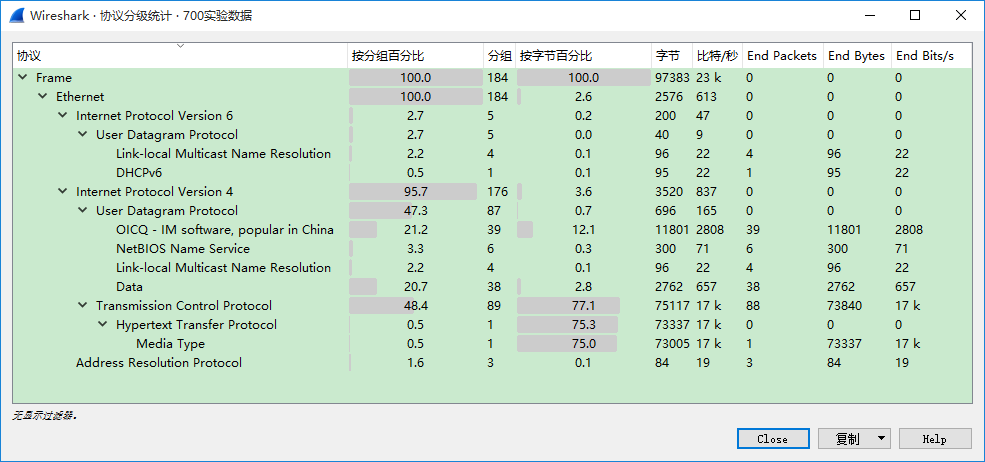Click the 73005 bytes value for Media Type

point(672,344)
